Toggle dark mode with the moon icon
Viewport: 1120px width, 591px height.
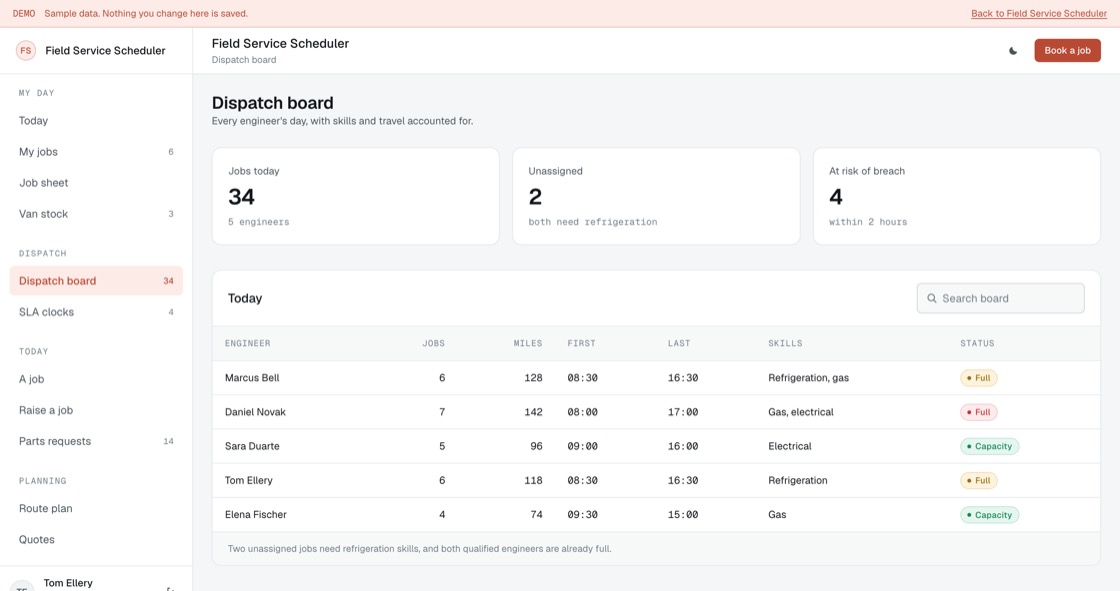pyautogui.click(x=1013, y=51)
